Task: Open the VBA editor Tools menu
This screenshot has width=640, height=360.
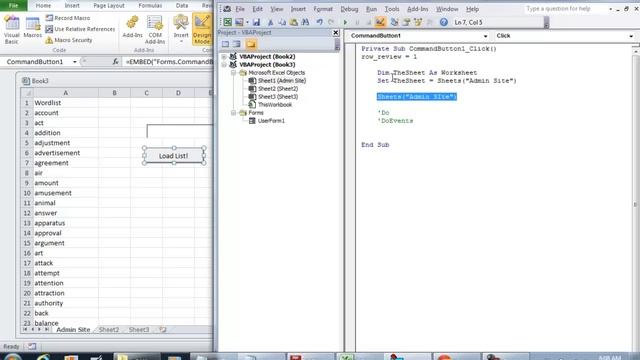Action: tap(392, 9)
